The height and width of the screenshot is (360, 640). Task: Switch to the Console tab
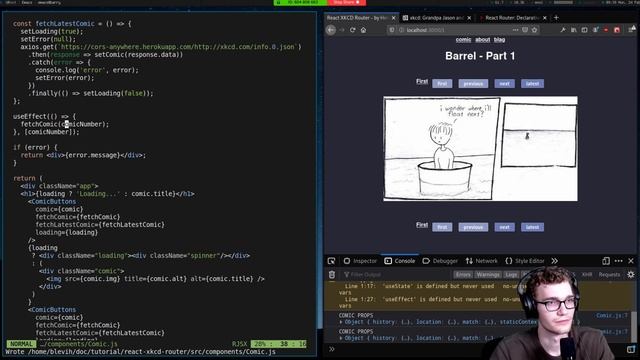coord(400,261)
